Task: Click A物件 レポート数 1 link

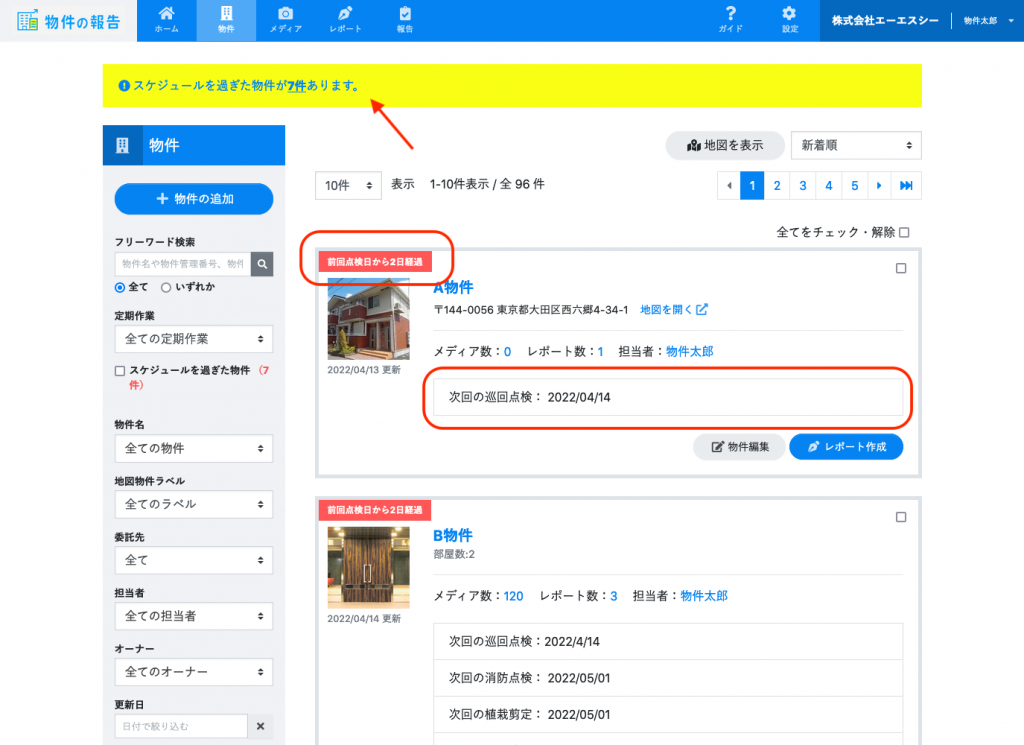Action: coord(600,351)
